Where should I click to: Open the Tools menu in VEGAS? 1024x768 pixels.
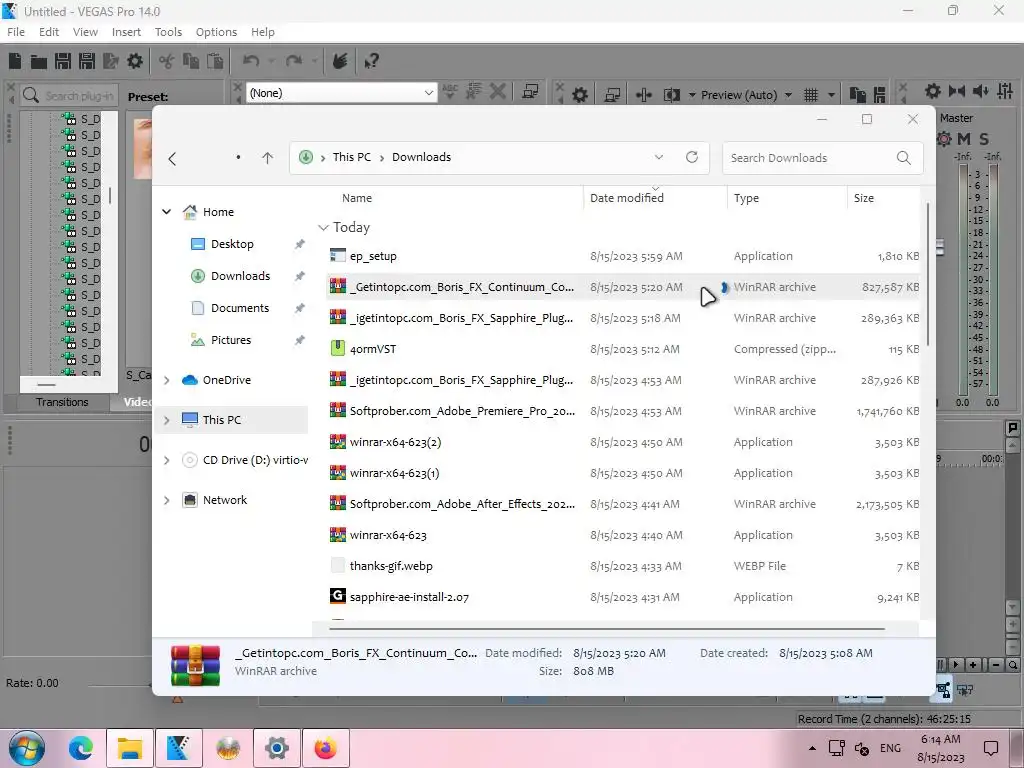(168, 32)
